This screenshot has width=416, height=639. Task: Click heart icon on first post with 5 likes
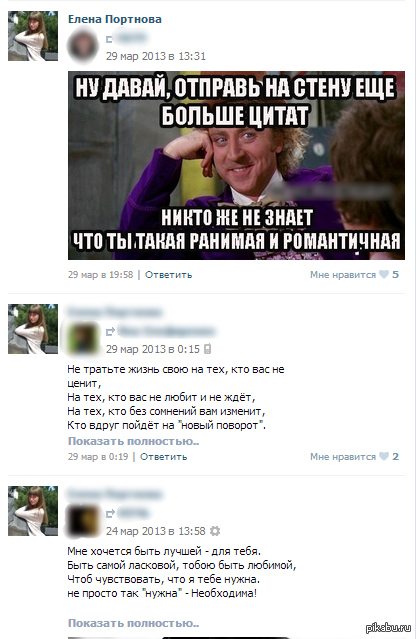(x=383, y=274)
